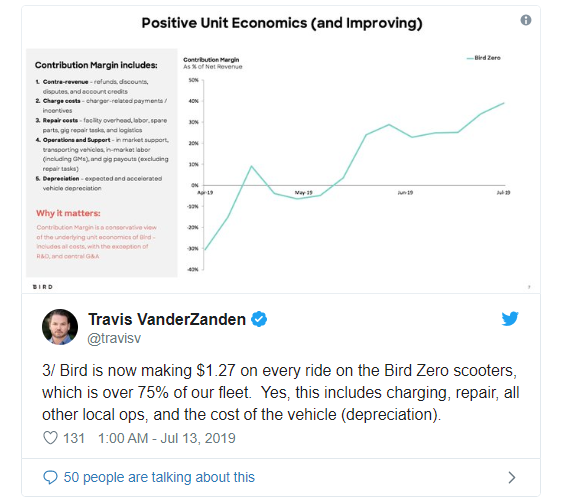Click the 'Why it matters:' red heading

tap(68, 213)
